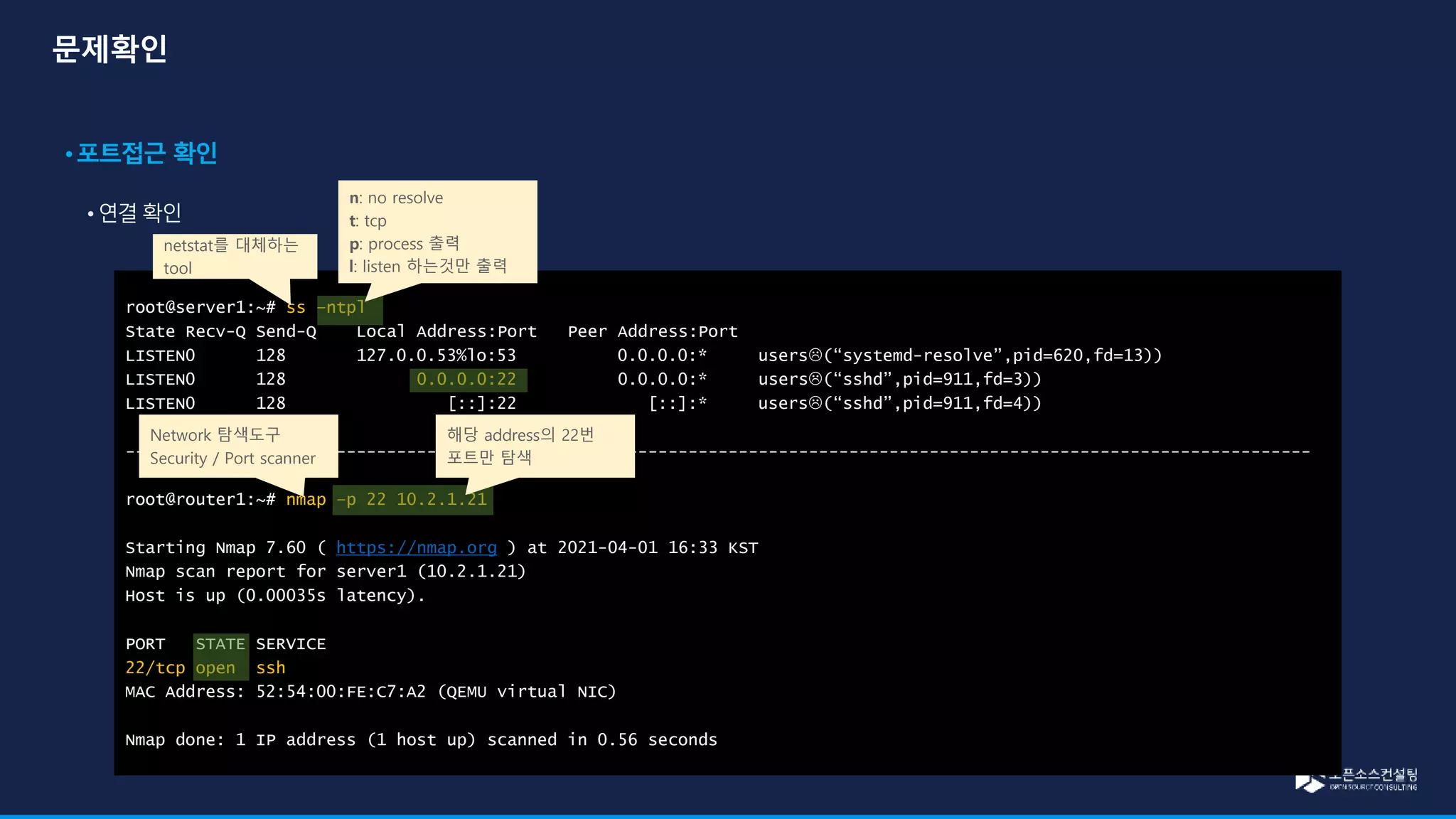Click the MAC Address line in output
Screen dimensions: 1456x819
(x=370, y=692)
